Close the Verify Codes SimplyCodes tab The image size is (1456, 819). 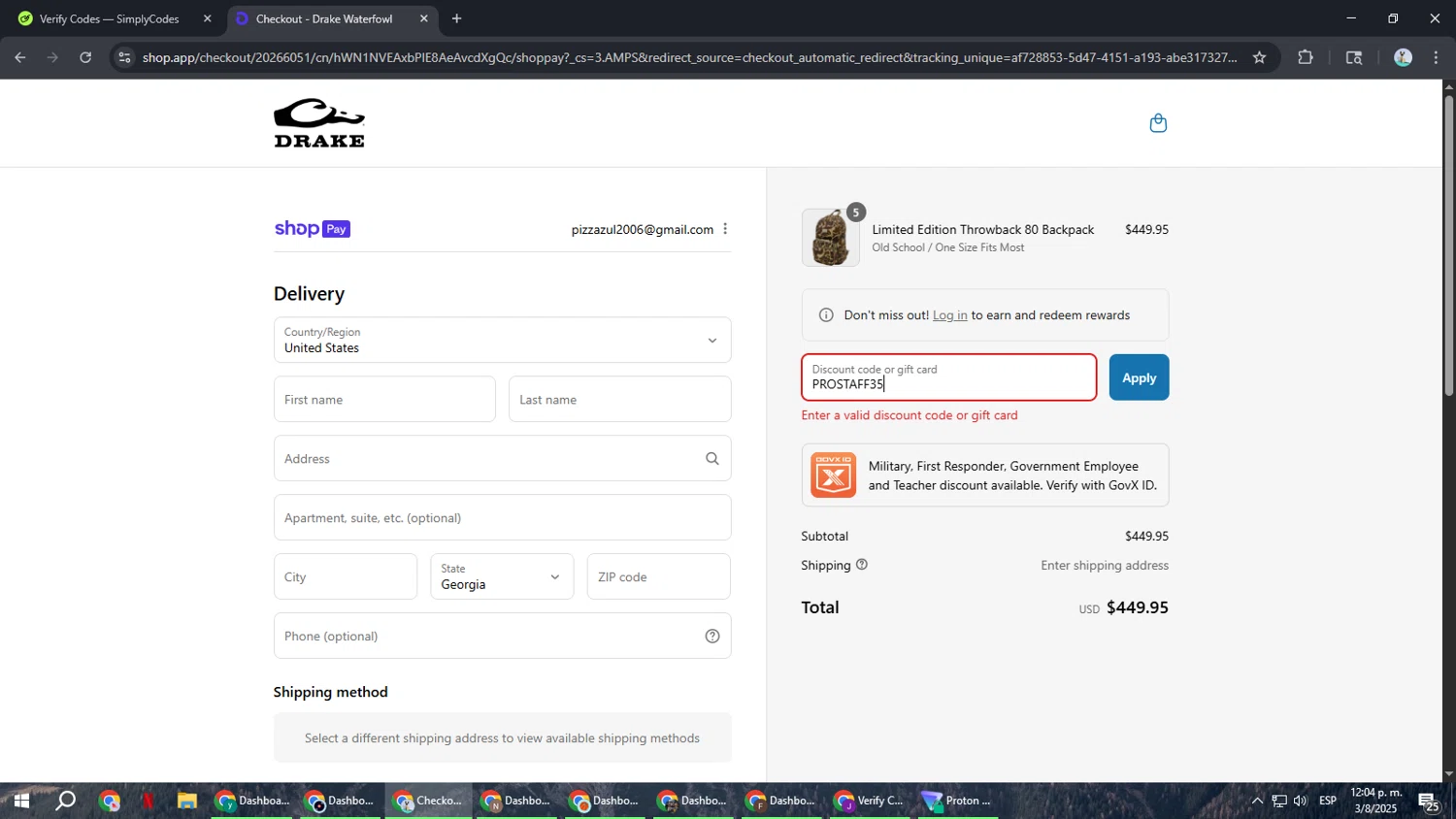pyautogui.click(x=207, y=18)
